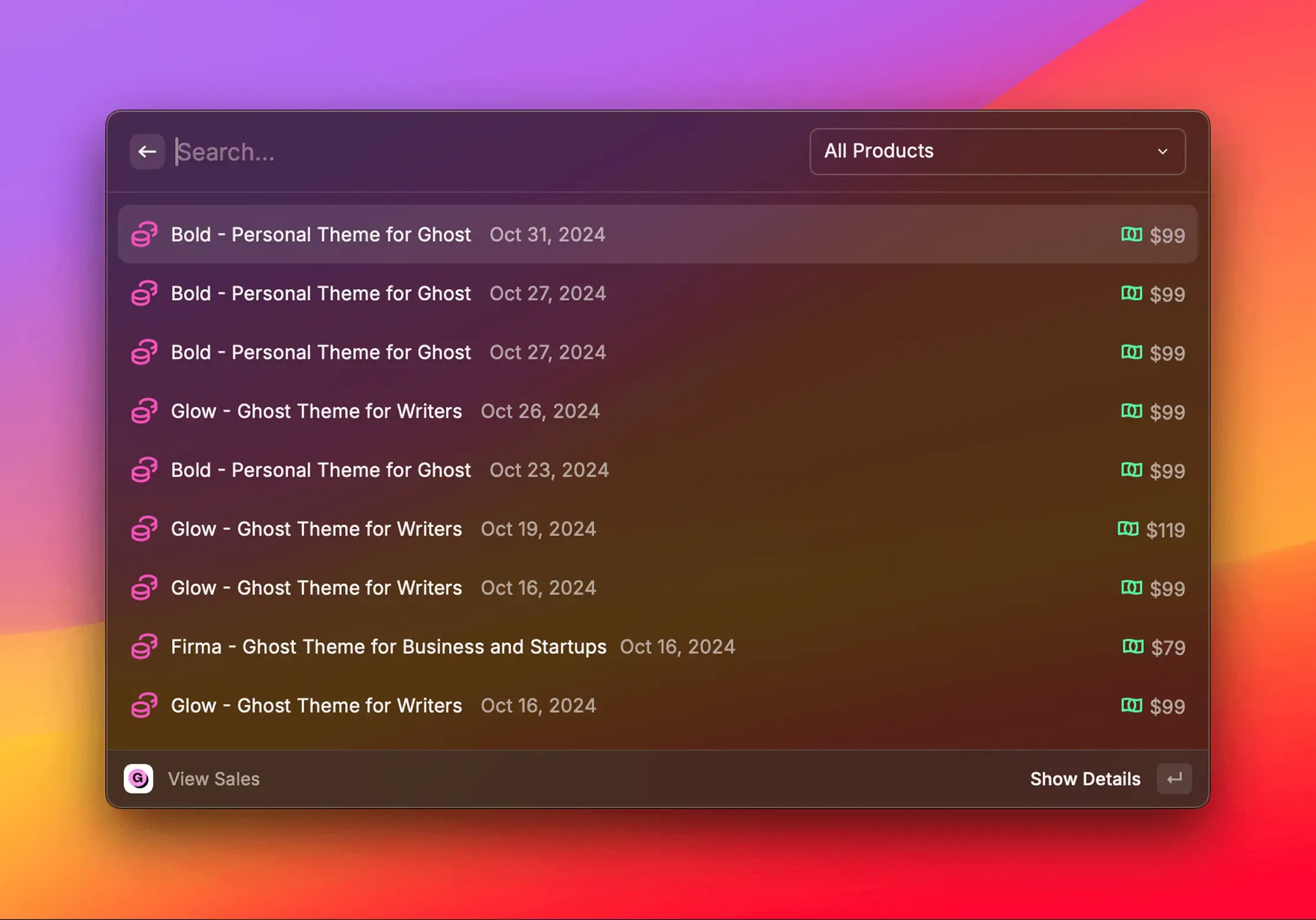Click the Gumroad extension icon in footer
The width and height of the screenshot is (1316, 920).
(x=139, y=778)
